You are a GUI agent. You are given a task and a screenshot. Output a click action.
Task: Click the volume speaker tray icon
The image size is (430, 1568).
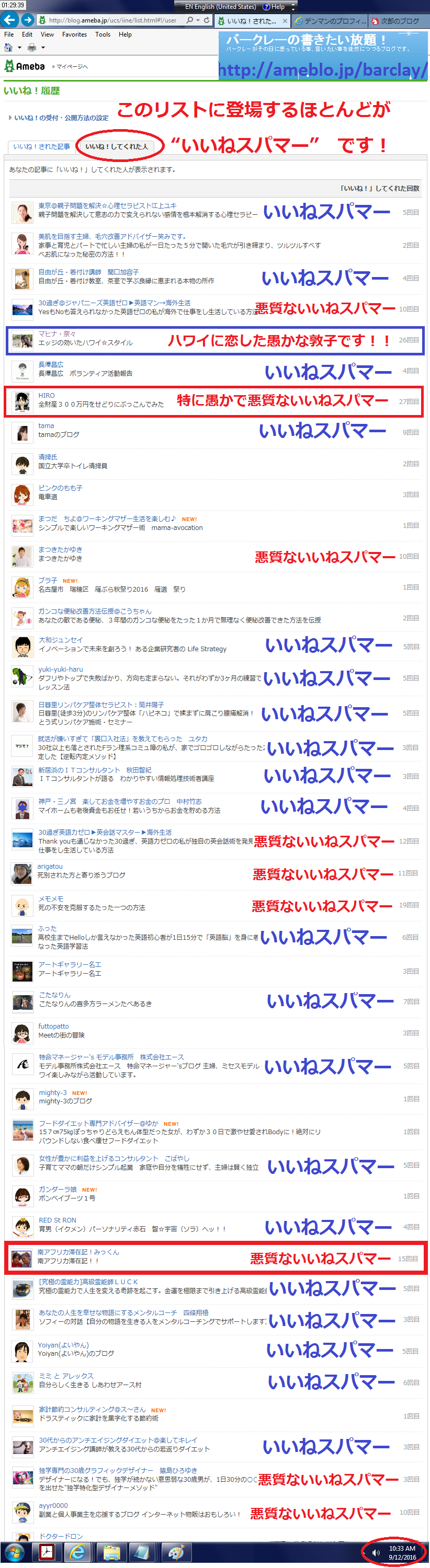[376, 1553]
